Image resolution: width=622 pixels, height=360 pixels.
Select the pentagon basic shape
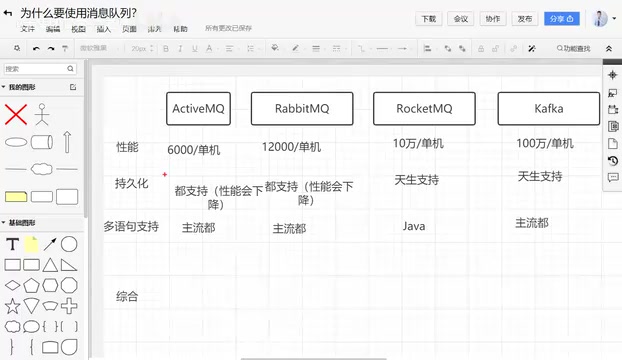[31, 285]
